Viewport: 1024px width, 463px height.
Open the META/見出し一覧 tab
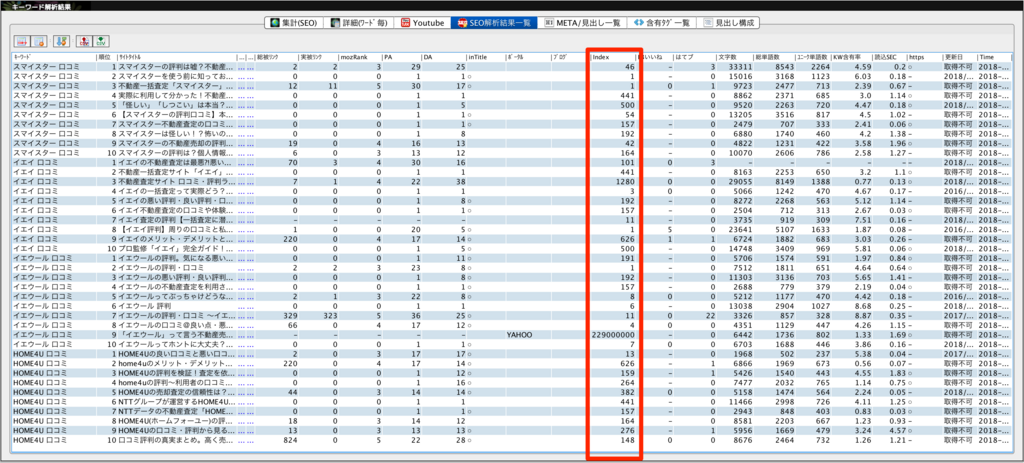click(x=583, y=22)
